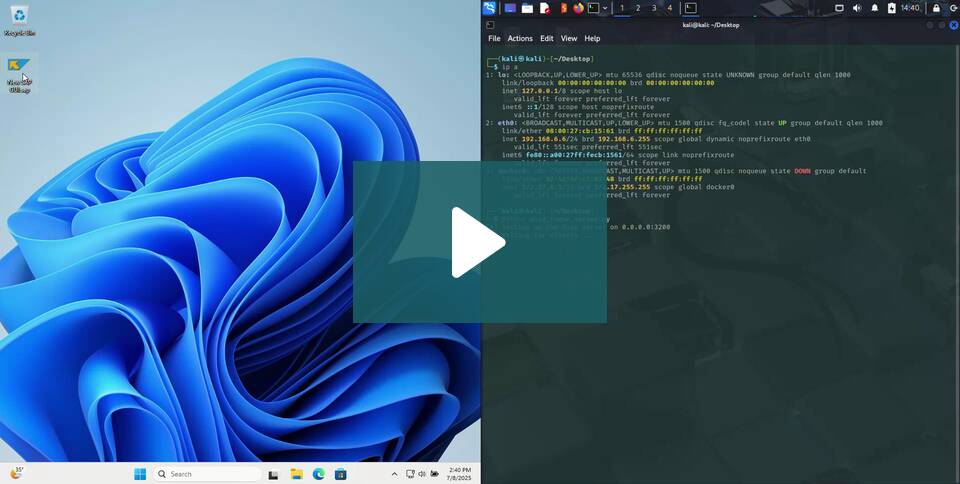Click the kali@kali prompt text

click(522, 59)
